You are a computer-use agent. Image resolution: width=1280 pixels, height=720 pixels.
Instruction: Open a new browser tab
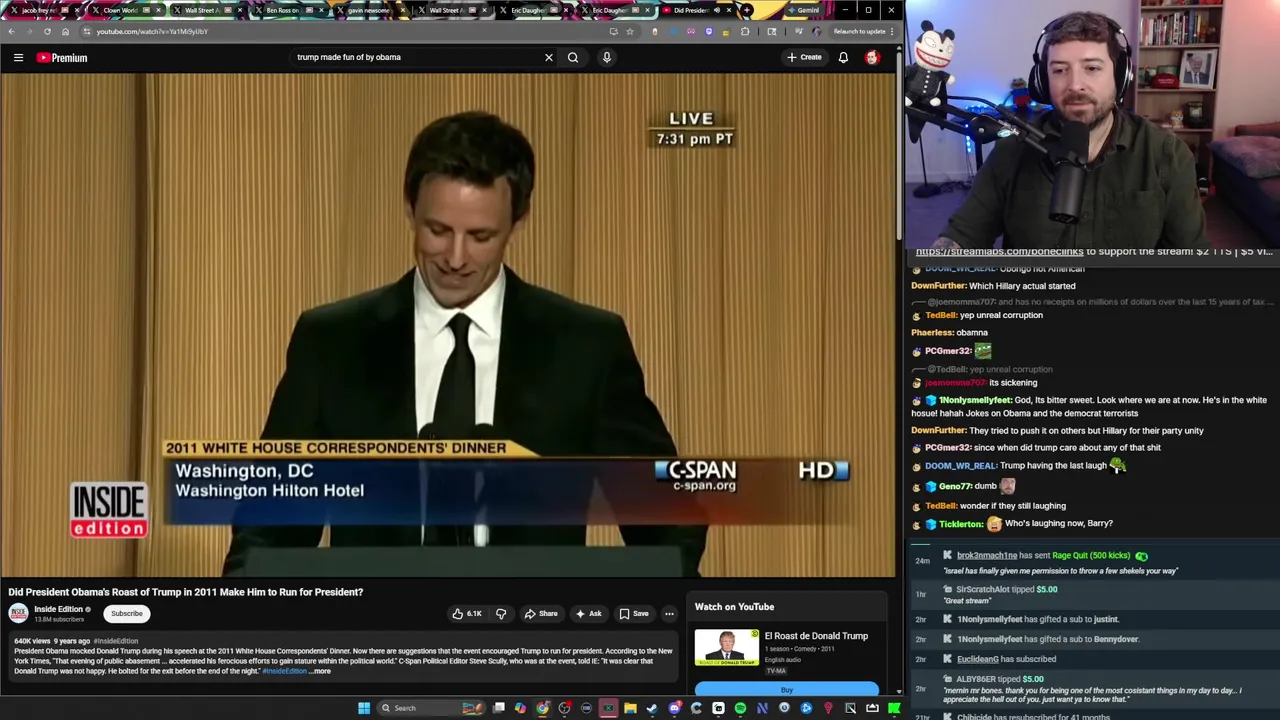tap(747, 10)
